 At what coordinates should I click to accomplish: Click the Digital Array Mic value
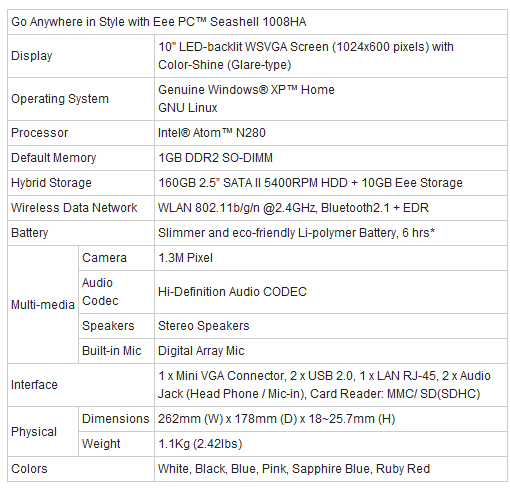point(201,351)
